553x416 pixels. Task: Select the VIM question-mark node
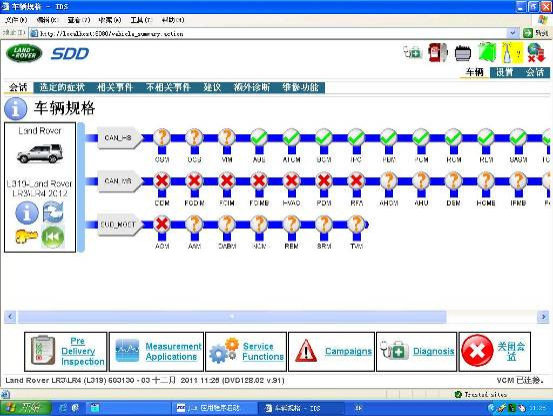pos(227,137)
